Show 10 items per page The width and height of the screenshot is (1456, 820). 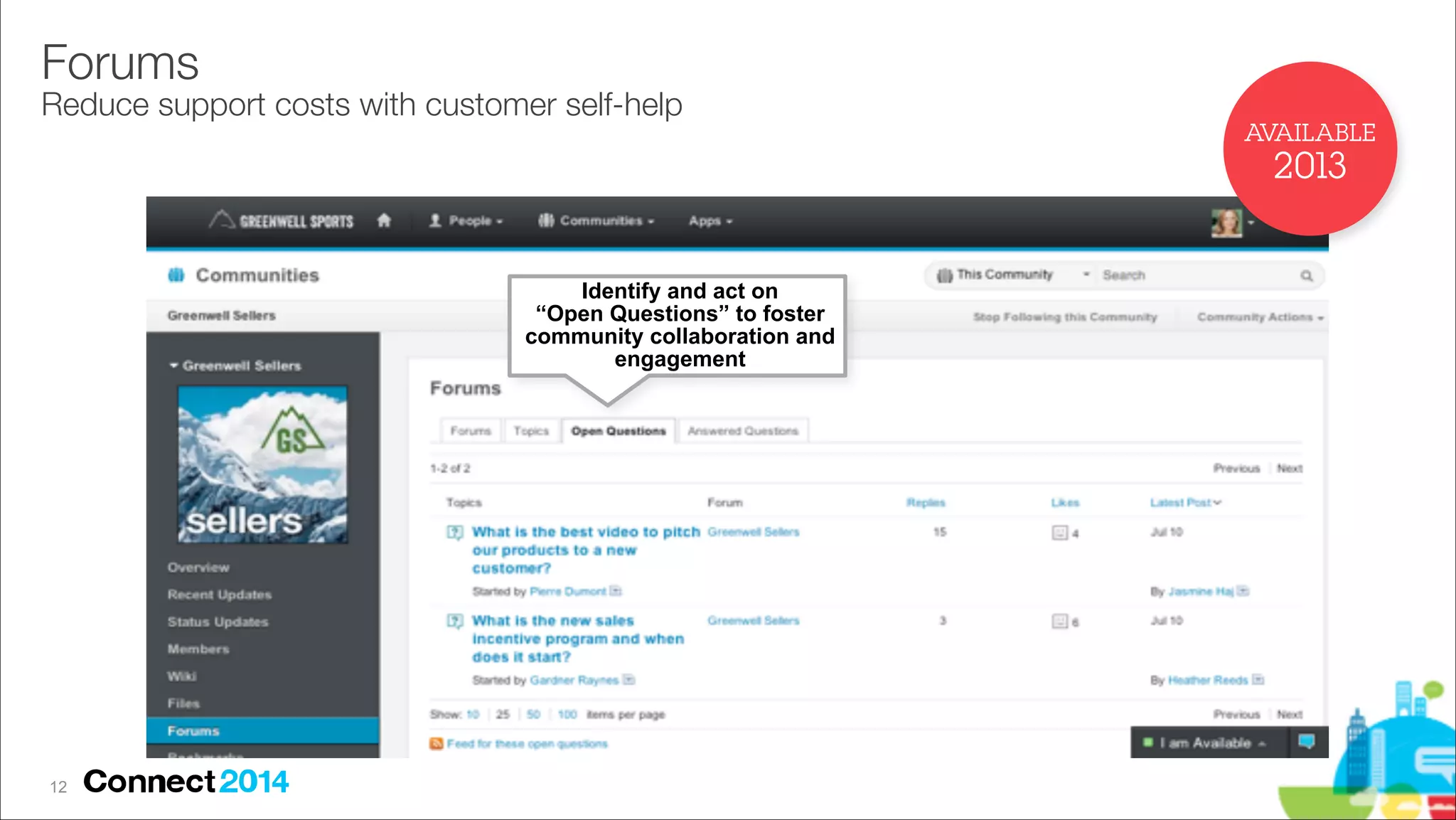tap(473, 715)
